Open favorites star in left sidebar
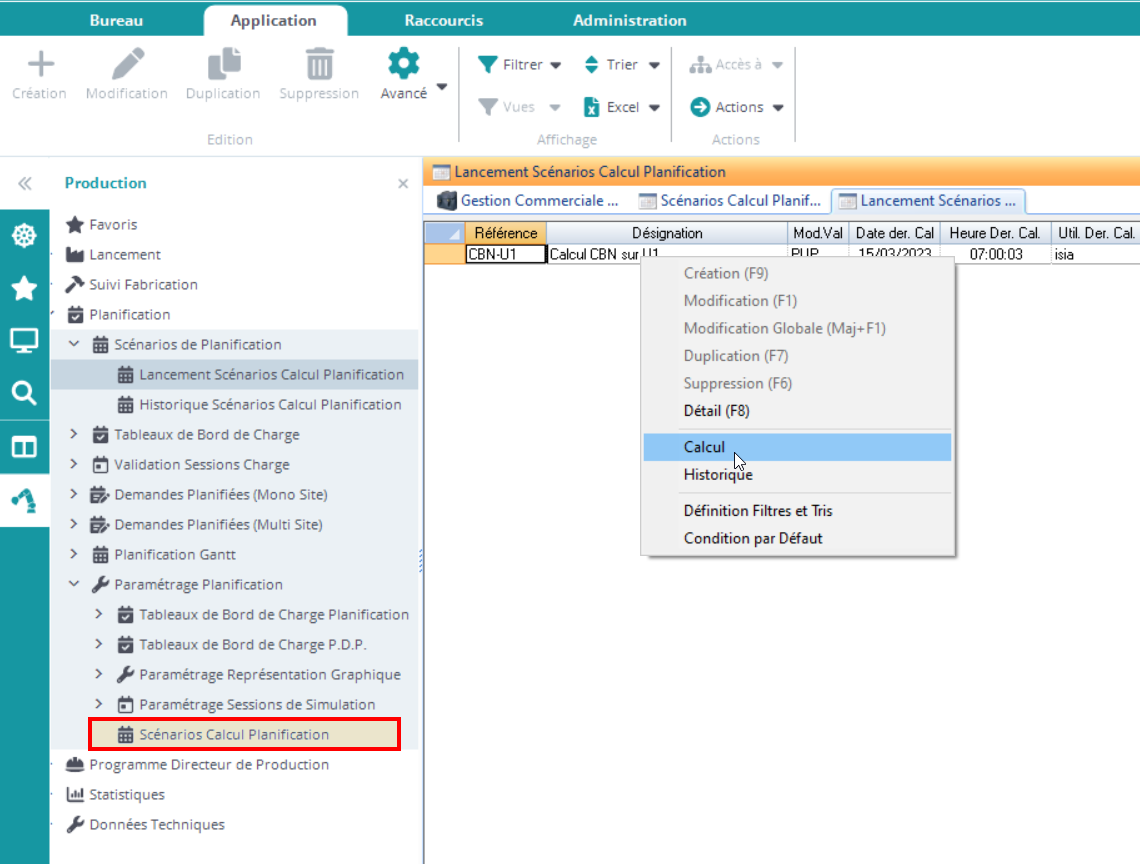 (x=24, y=289)
